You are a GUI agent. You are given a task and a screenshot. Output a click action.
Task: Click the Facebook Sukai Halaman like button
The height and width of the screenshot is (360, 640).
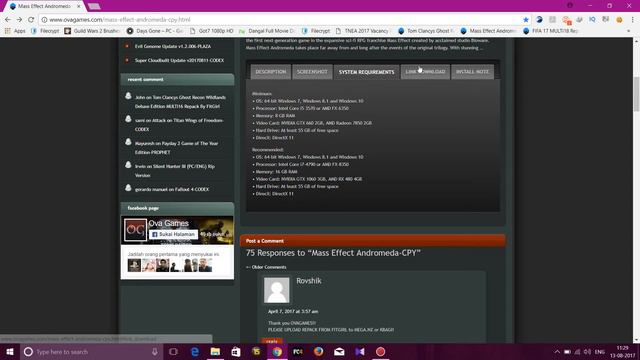[x=173, y=234]
